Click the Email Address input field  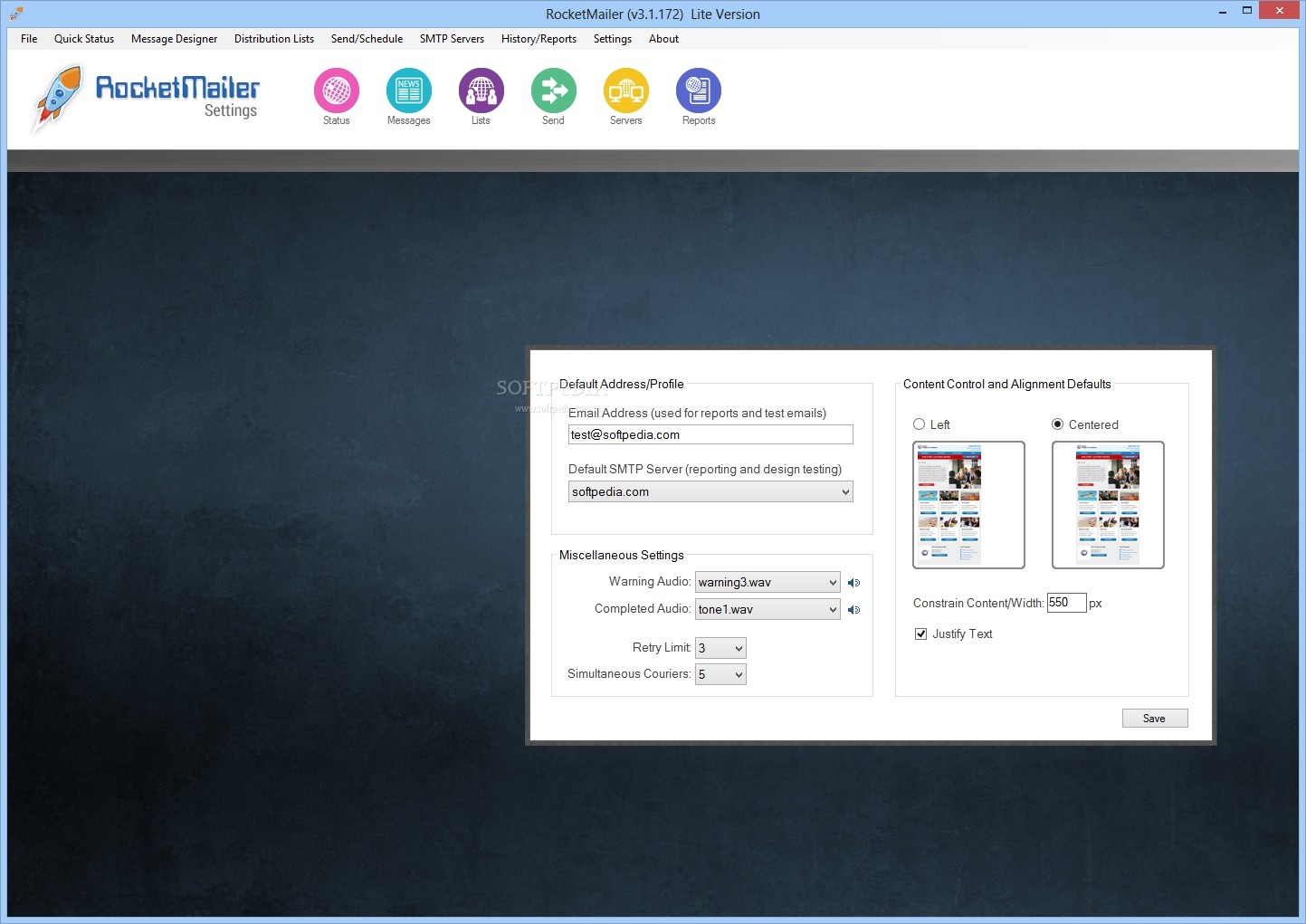[710, 434]
